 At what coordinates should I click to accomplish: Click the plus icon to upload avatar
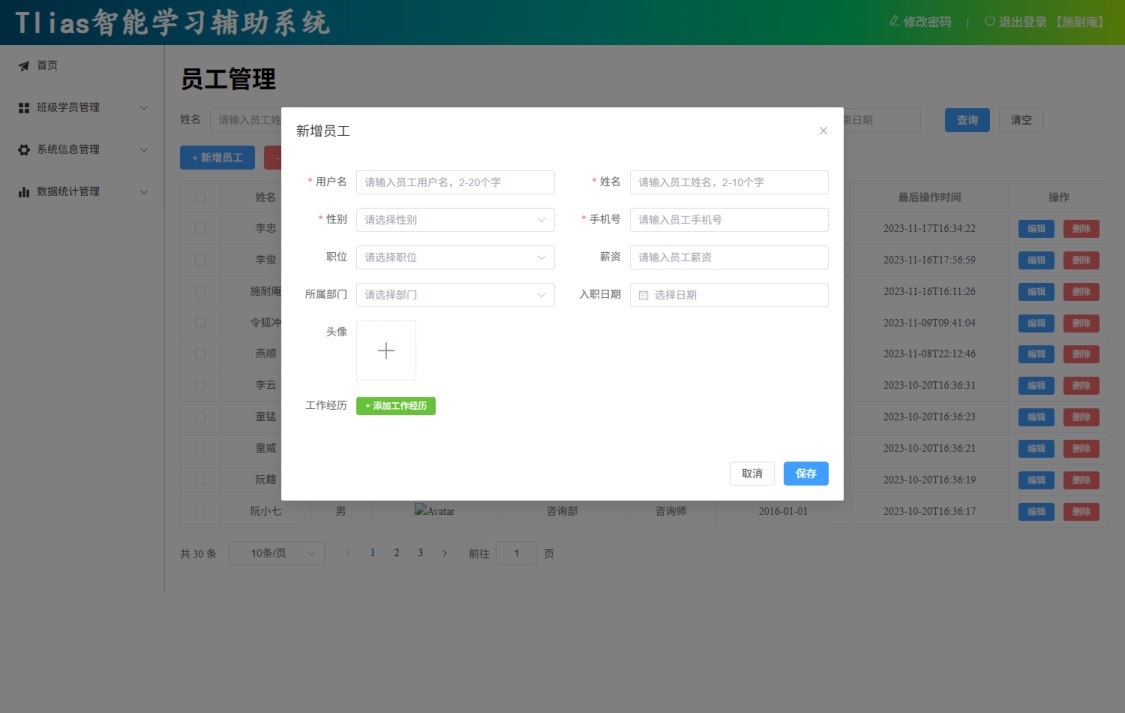[x=386, y=350]
